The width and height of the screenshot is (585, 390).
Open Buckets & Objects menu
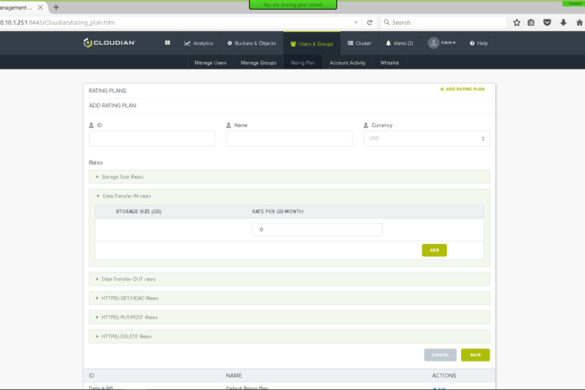click(x=252, y=43)
